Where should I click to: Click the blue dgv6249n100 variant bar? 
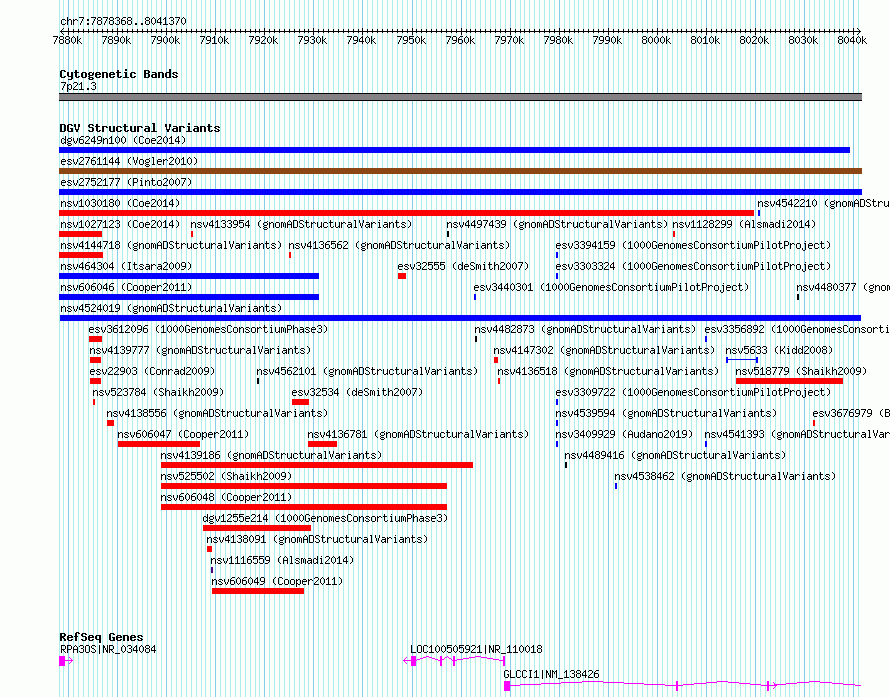pyautogui.click(x=454, y=150)
